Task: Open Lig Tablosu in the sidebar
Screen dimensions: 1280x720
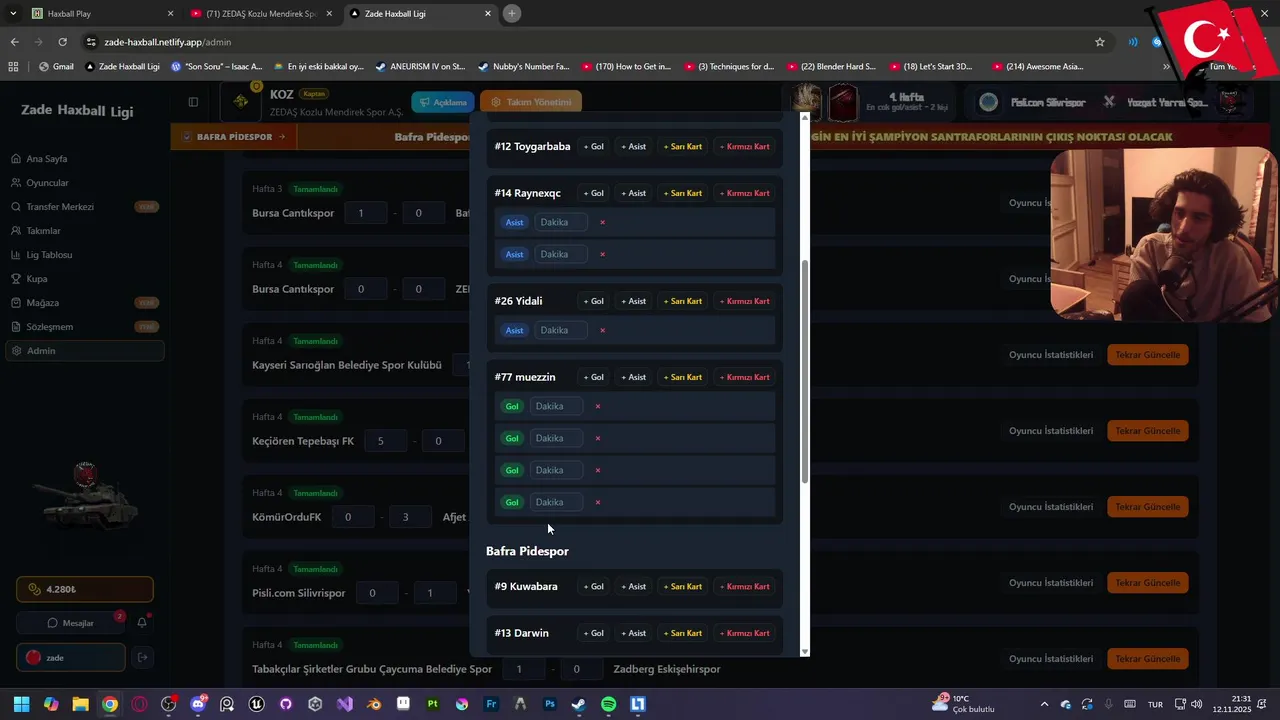Action: (49, 255)
